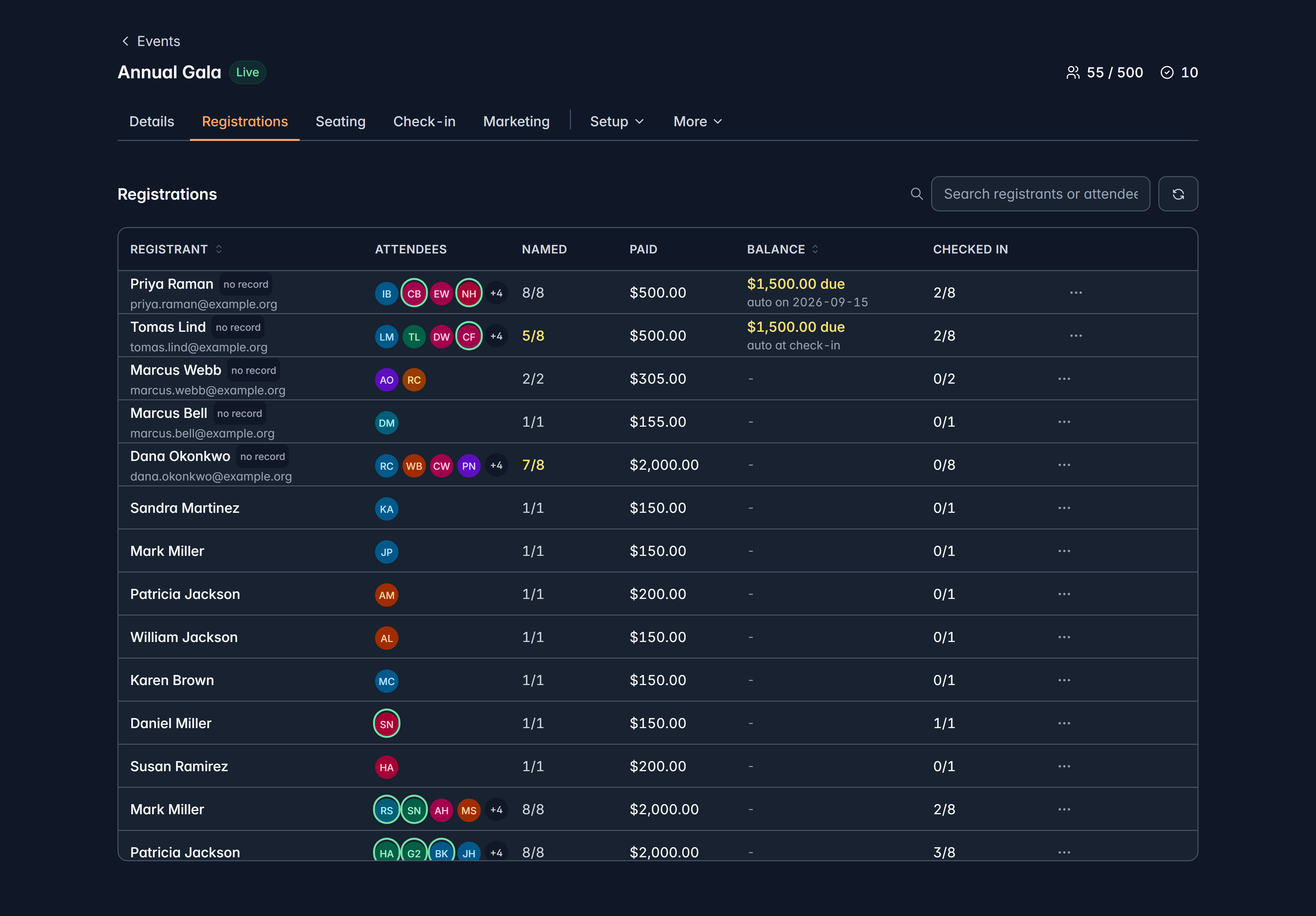This screenshot has width=1316, height=916.
Task: Click the checked-in count icon showing 10
Action: coord(1167,73)
